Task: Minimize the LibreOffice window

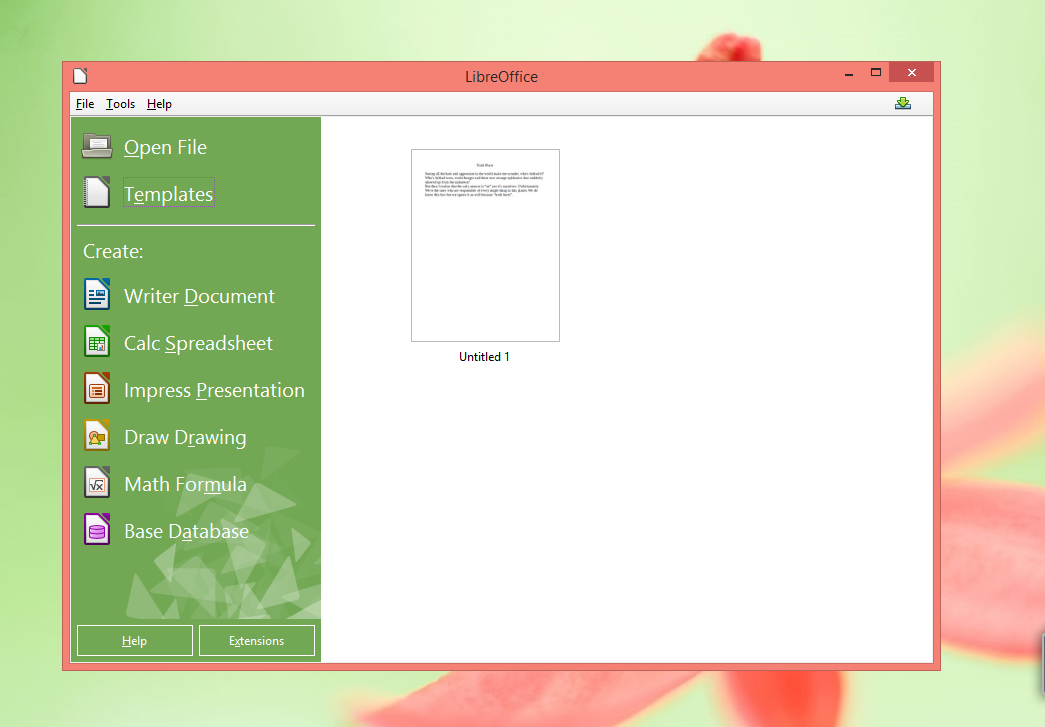Action: click(848, 73)
